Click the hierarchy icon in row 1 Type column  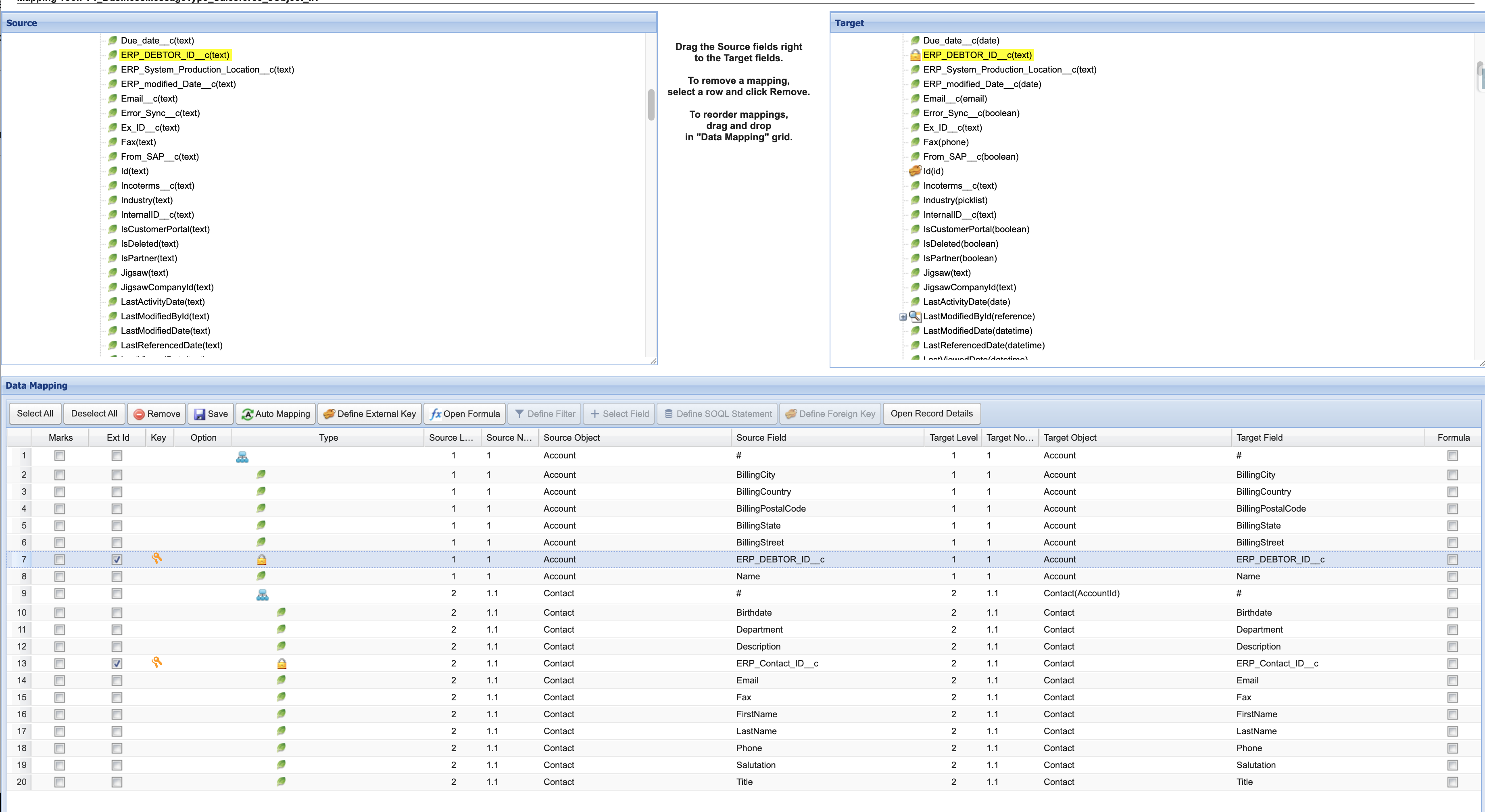point(242,457)
